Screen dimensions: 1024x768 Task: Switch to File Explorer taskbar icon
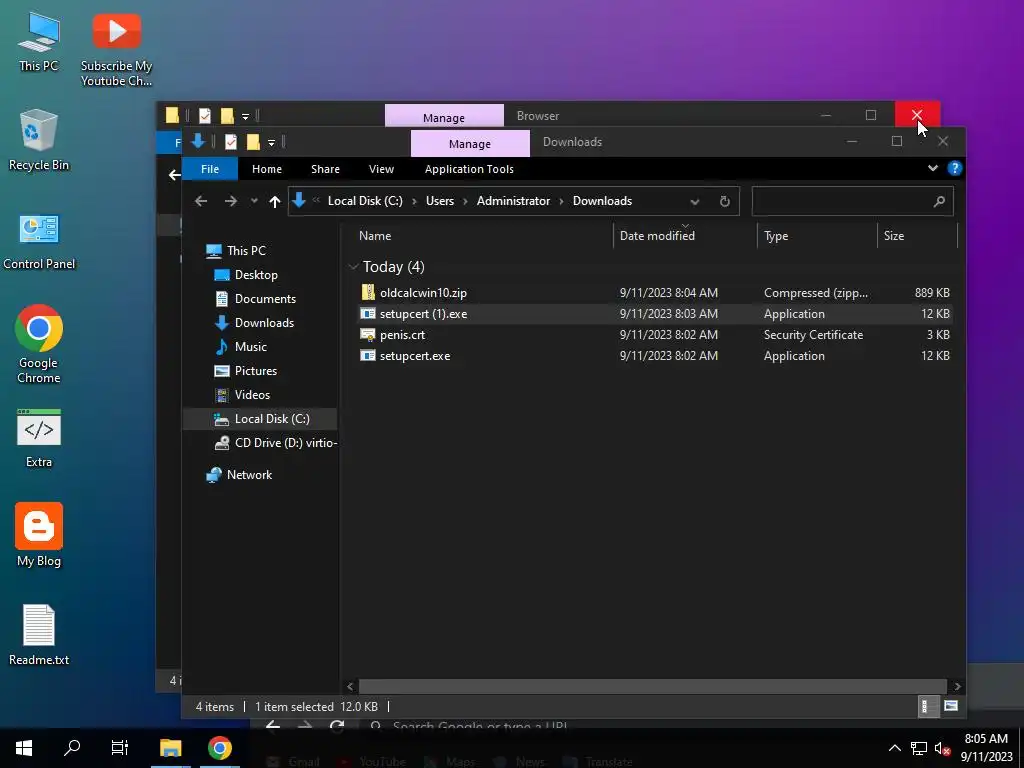(170, 748)
